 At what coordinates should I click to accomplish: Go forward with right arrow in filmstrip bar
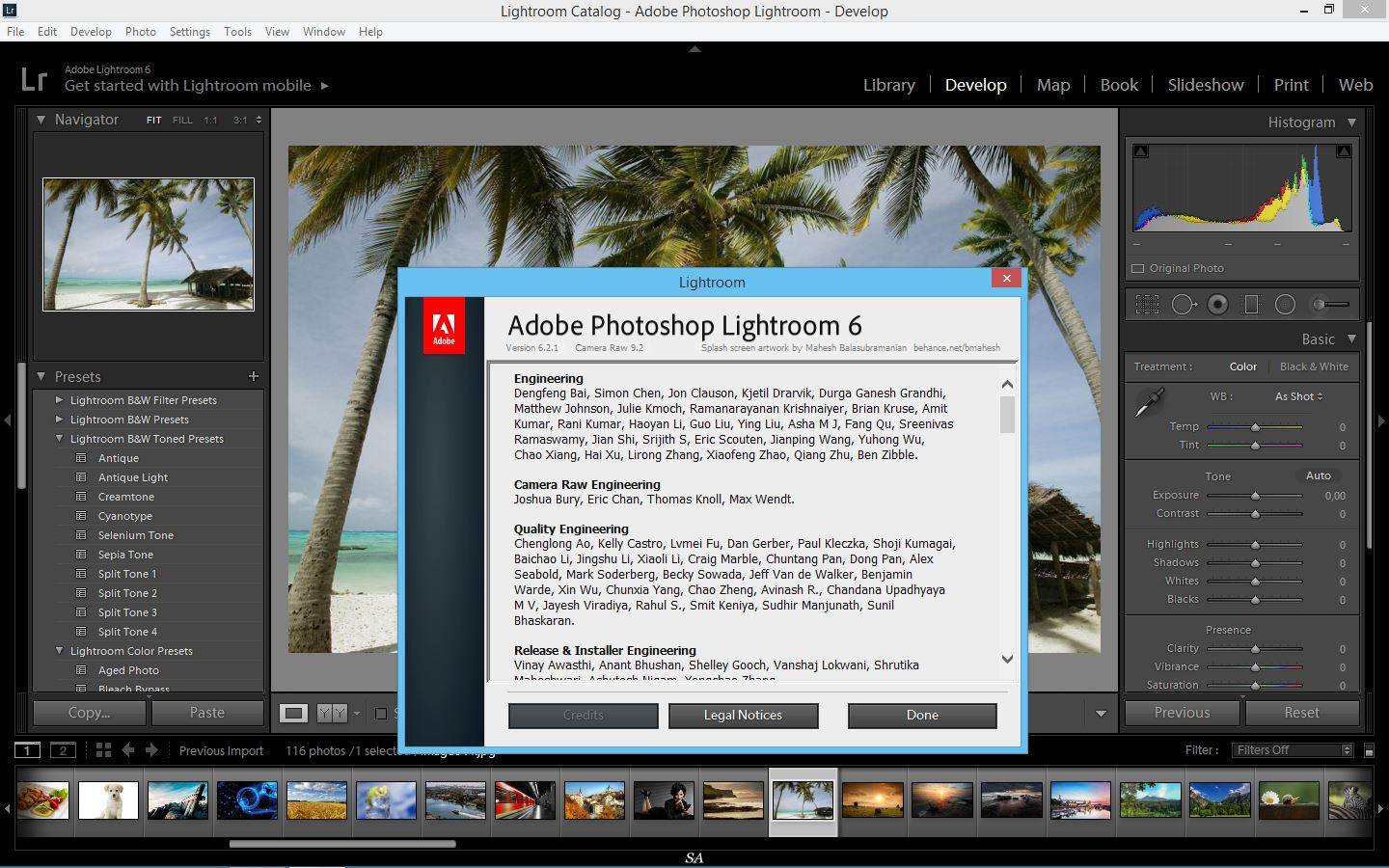click(151, 749)
